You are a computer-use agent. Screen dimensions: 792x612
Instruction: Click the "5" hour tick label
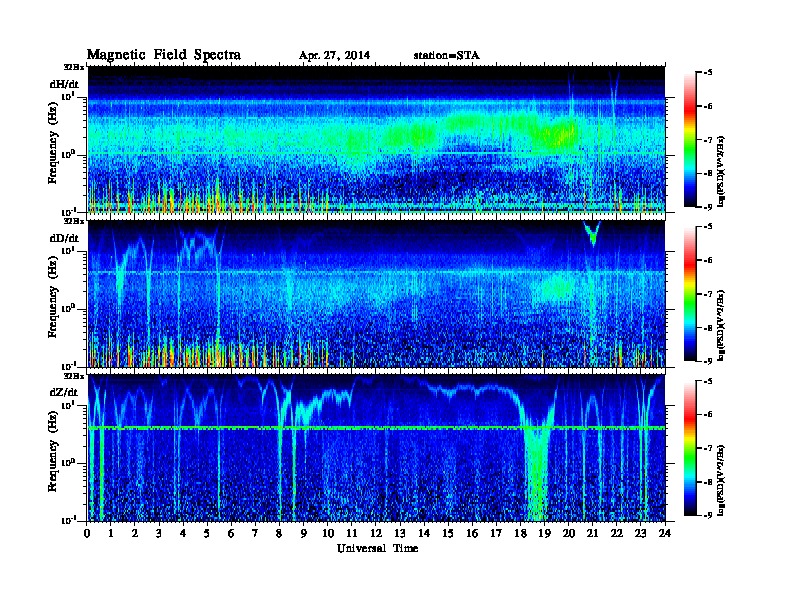click(x=207, y=533)
